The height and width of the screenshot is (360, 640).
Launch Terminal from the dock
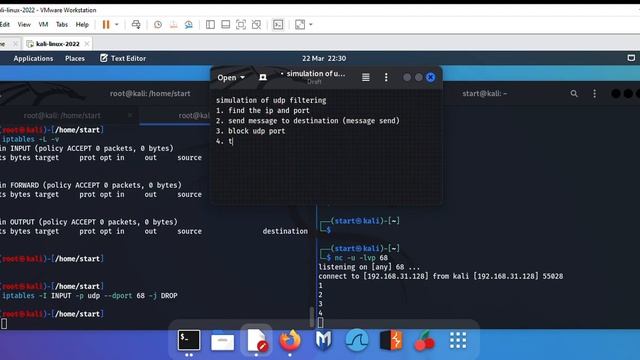tap(189, 340)
